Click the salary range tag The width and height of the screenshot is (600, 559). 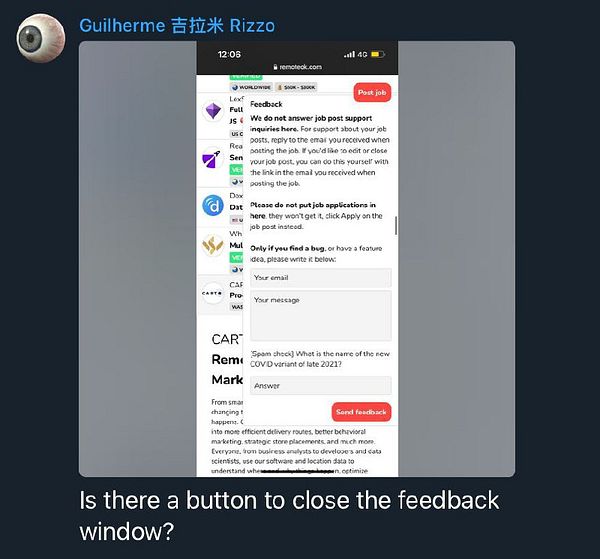pos(296,87)
